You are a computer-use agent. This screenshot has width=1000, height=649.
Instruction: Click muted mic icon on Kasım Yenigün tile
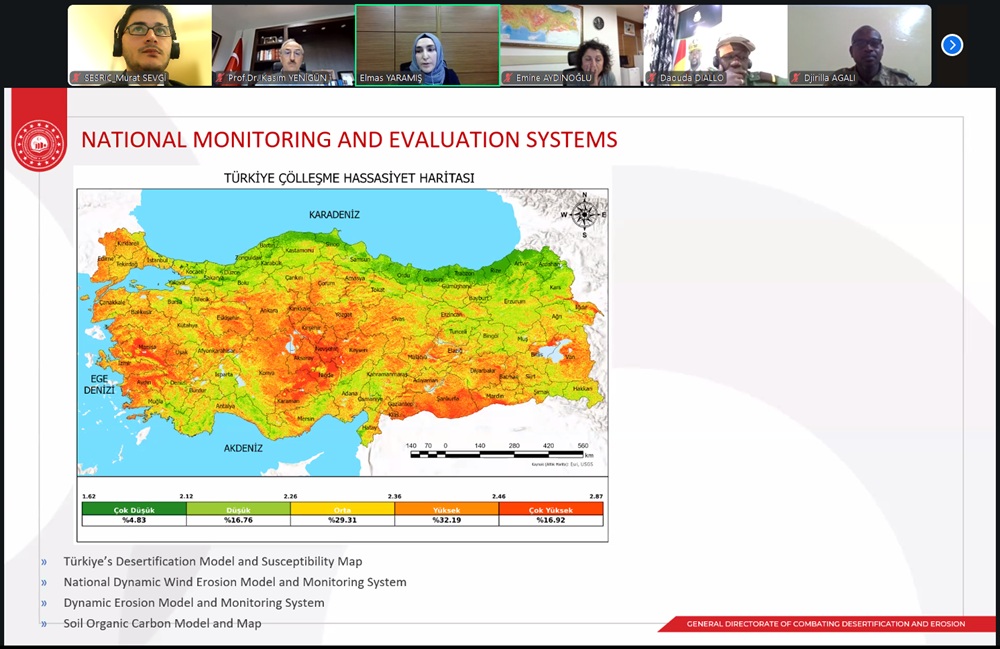click(x=220, y=78)
